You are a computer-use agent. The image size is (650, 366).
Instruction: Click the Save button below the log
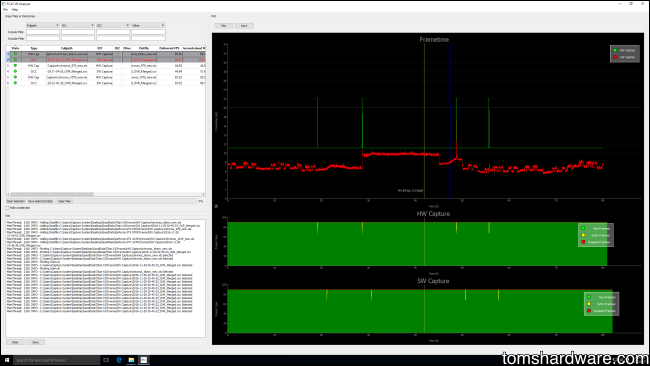(x=35, y=342)
